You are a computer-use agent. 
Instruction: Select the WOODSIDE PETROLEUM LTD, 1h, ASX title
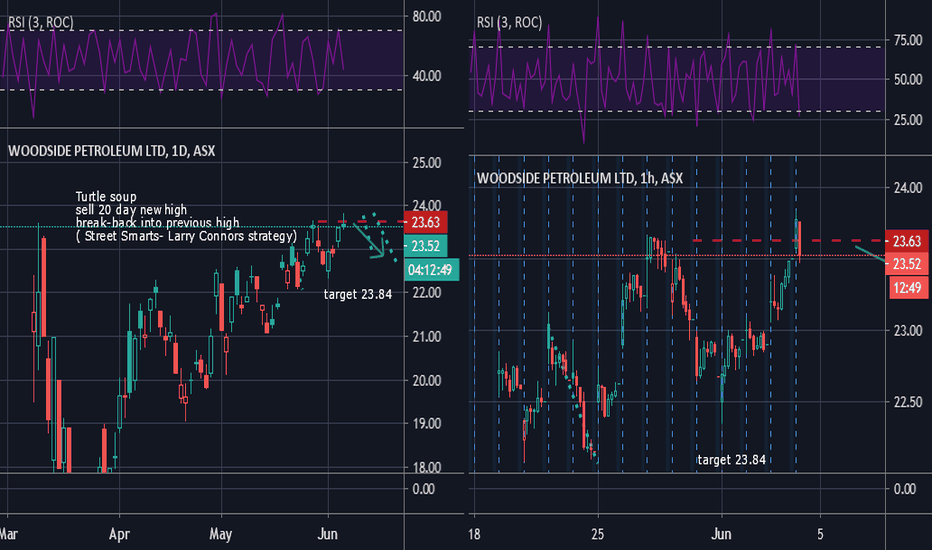click(x=580, y=178)
